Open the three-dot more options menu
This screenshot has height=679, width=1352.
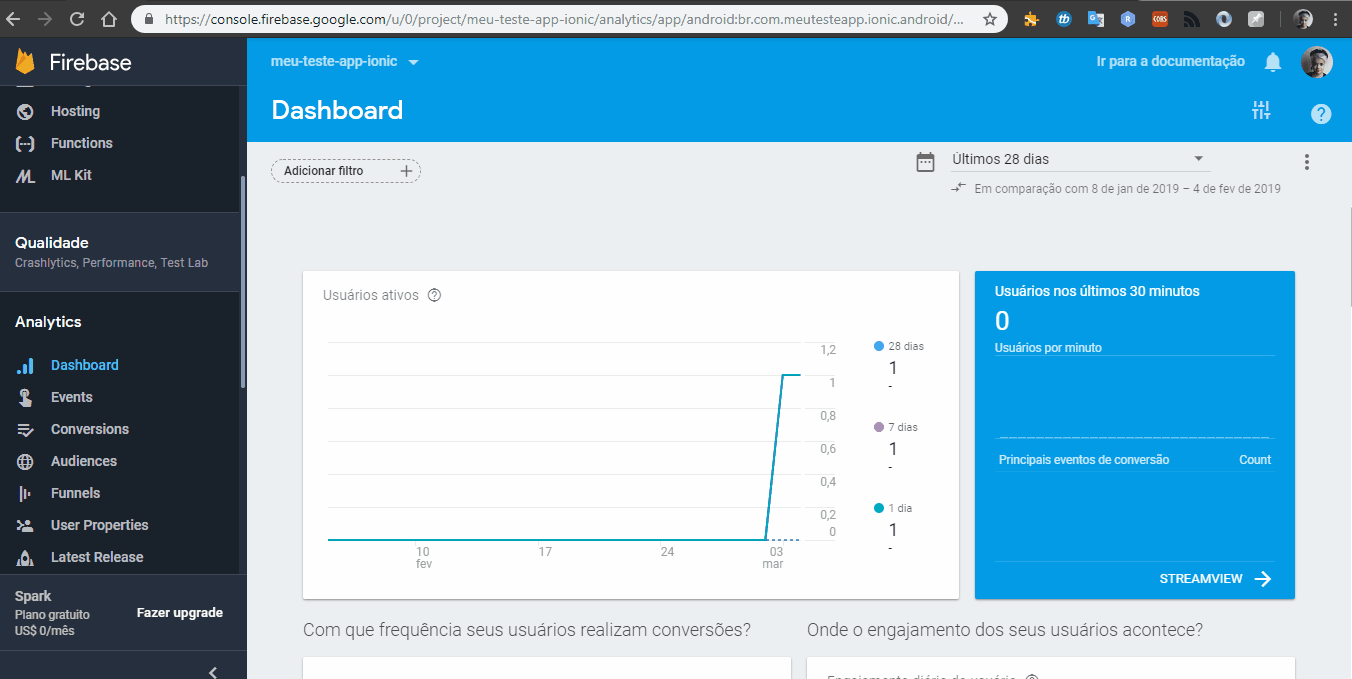pos(1306,162)
